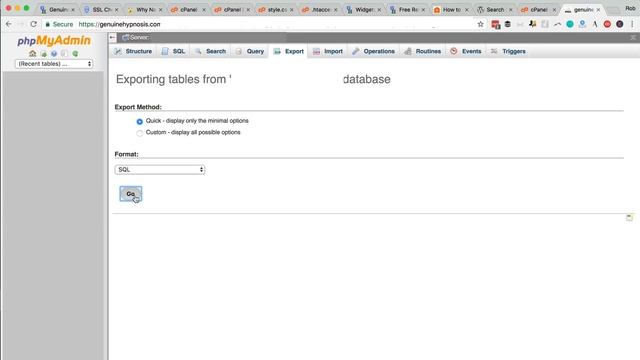
Task: Close the gray Server header bar
Action: [633, 38]
